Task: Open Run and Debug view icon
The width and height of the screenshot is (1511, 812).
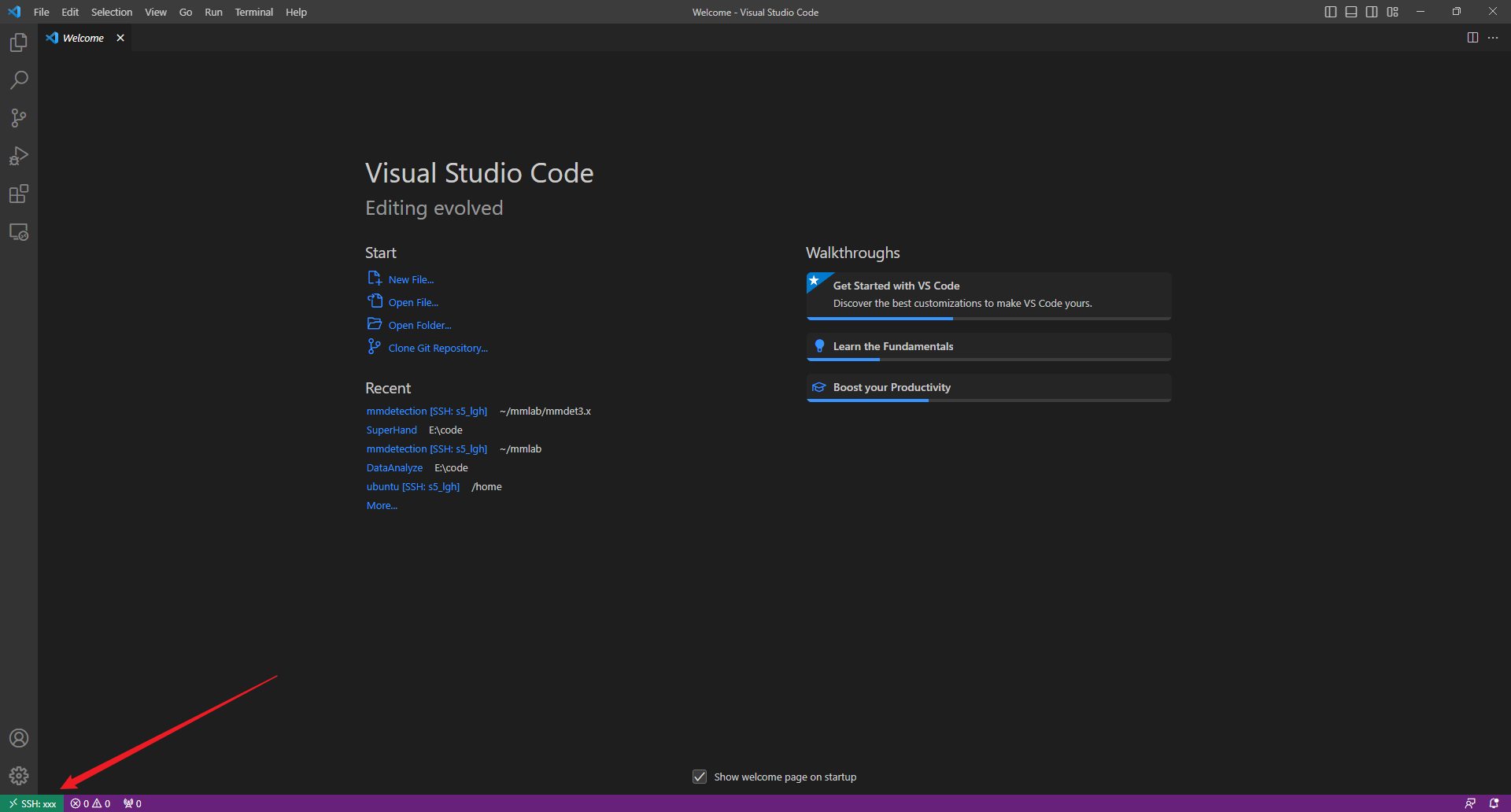Action: pyautogui.click(x=19, y=156)
